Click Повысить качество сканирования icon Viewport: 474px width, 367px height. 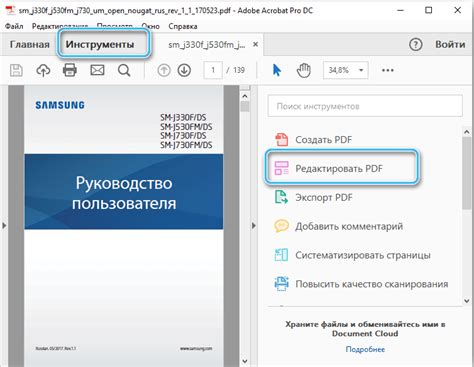pos(281,284)
